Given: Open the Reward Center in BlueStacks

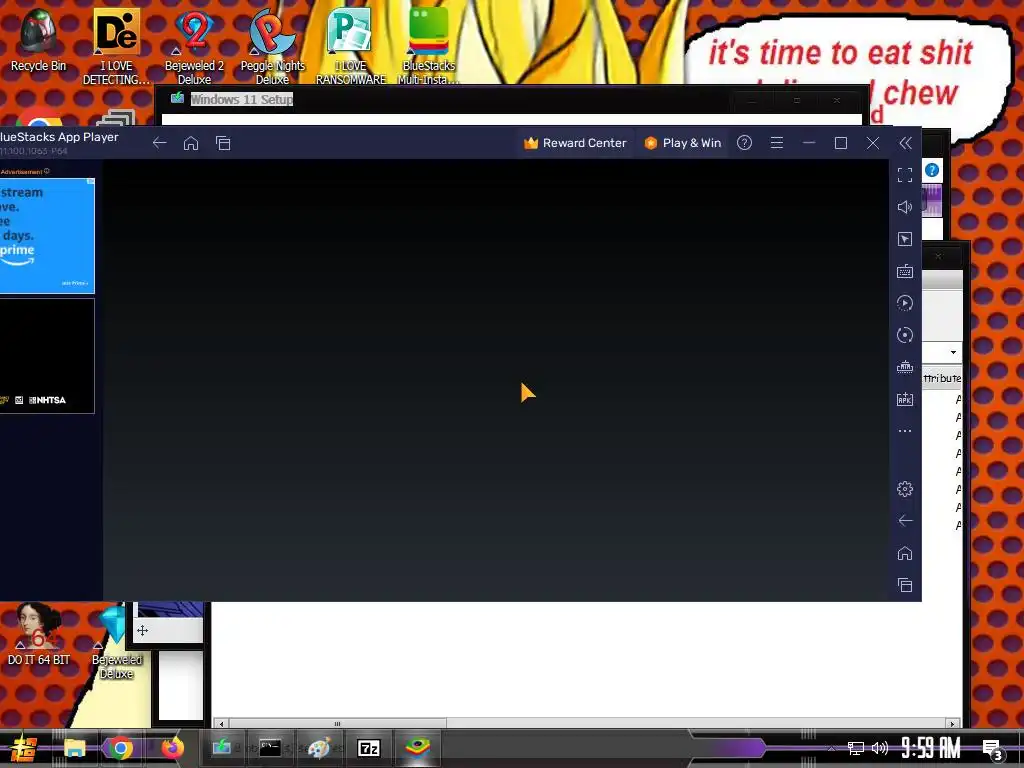Looking at the screenshot, I should 575,143.
